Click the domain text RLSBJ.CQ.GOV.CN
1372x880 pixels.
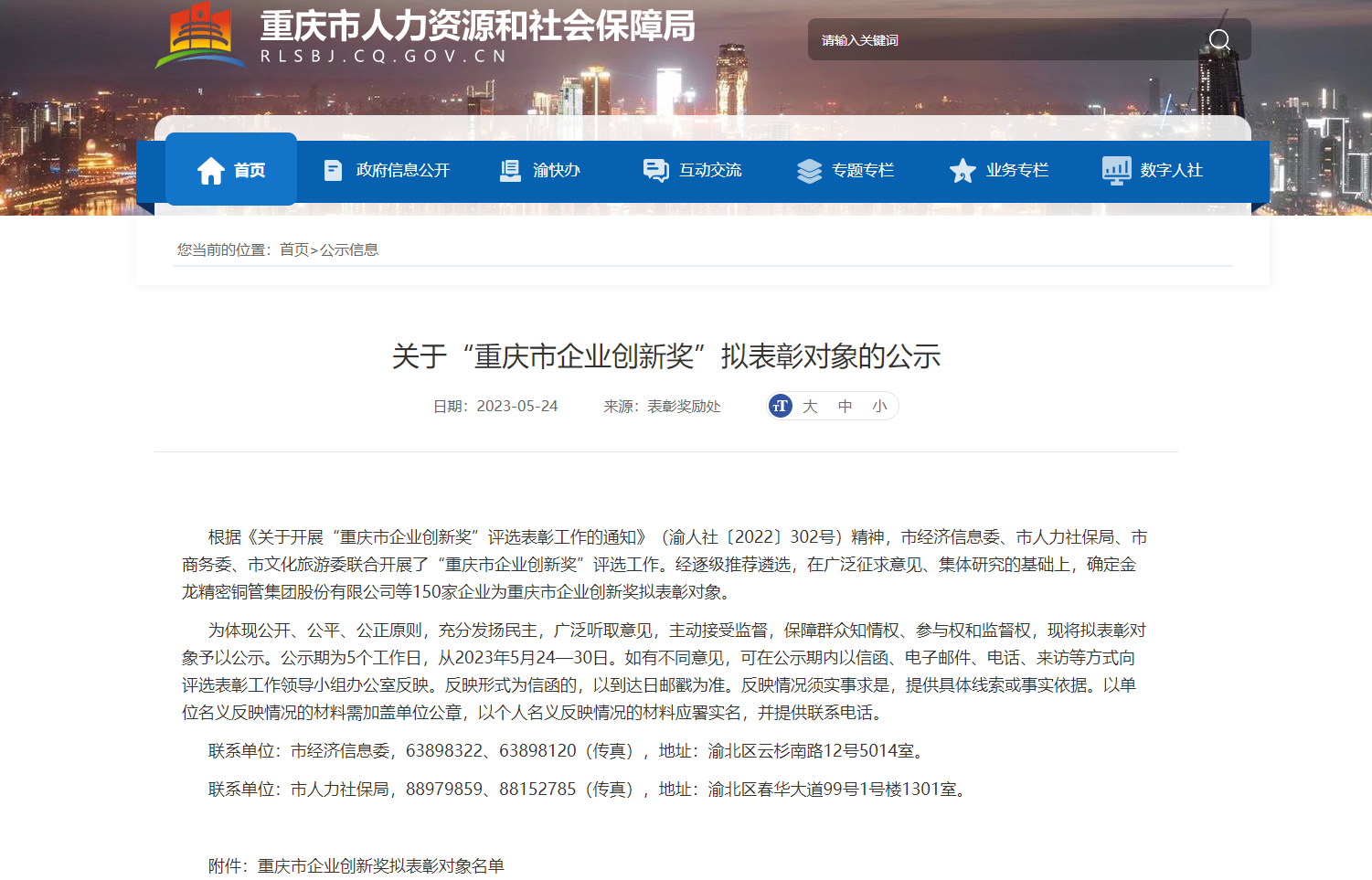coord(384,57)
